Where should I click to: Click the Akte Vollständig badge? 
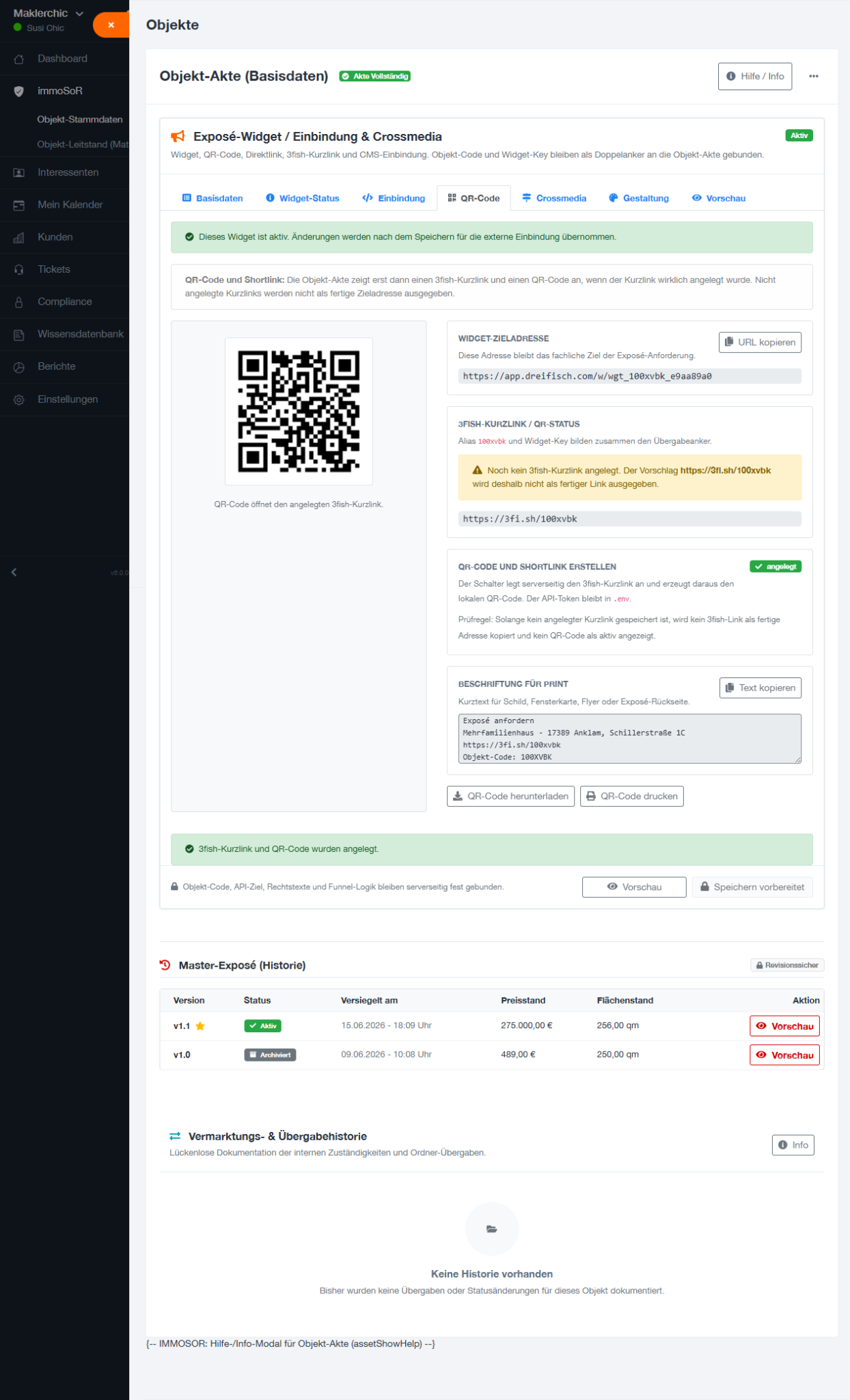pos(375,77)
